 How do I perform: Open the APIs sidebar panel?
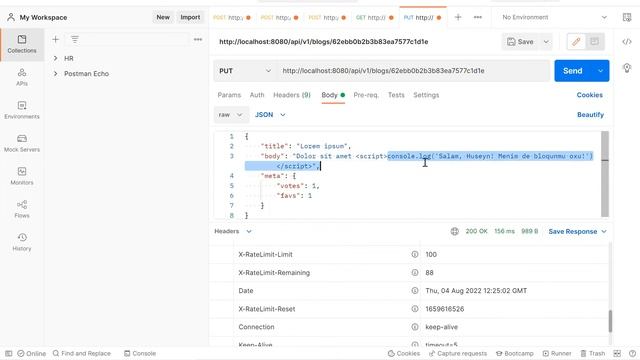pyautogui.click(x=22, y=77)
